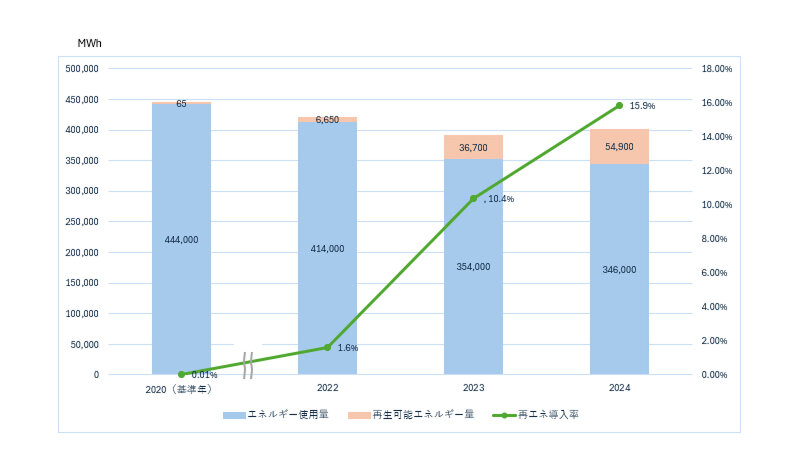This screenshot has width=800, height=470.
Task: Click the 100,000 left axis value
Action: 82,314
